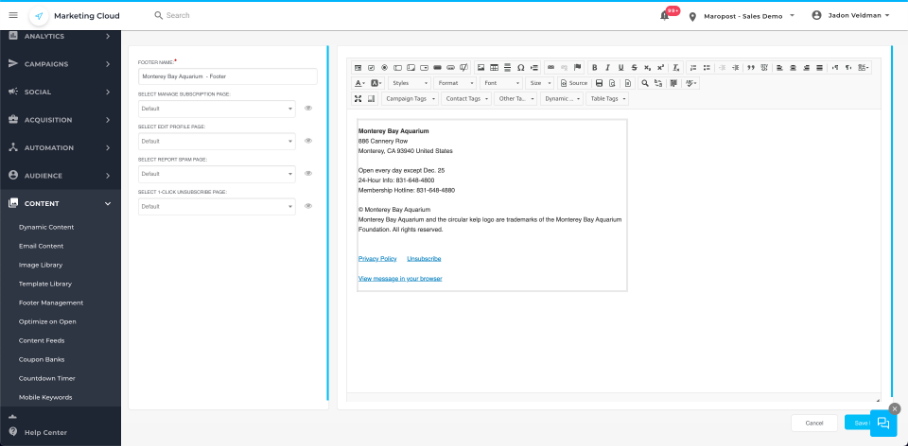The width and height of the screenshot is (908, 446).
Task: Insert a form in the editor toolbar
Action: pos(358,68)
